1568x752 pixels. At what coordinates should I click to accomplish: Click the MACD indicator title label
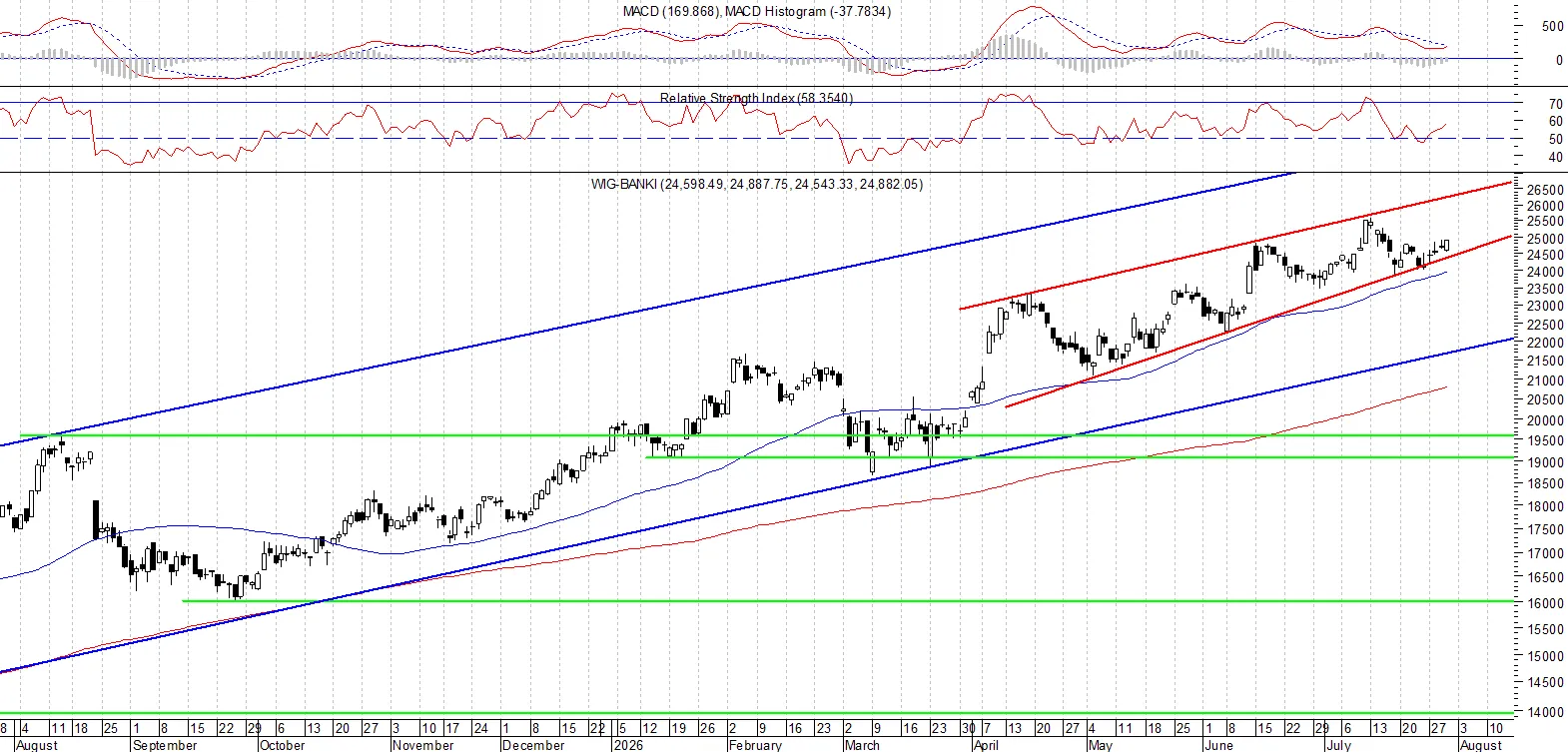click(756, 11)
